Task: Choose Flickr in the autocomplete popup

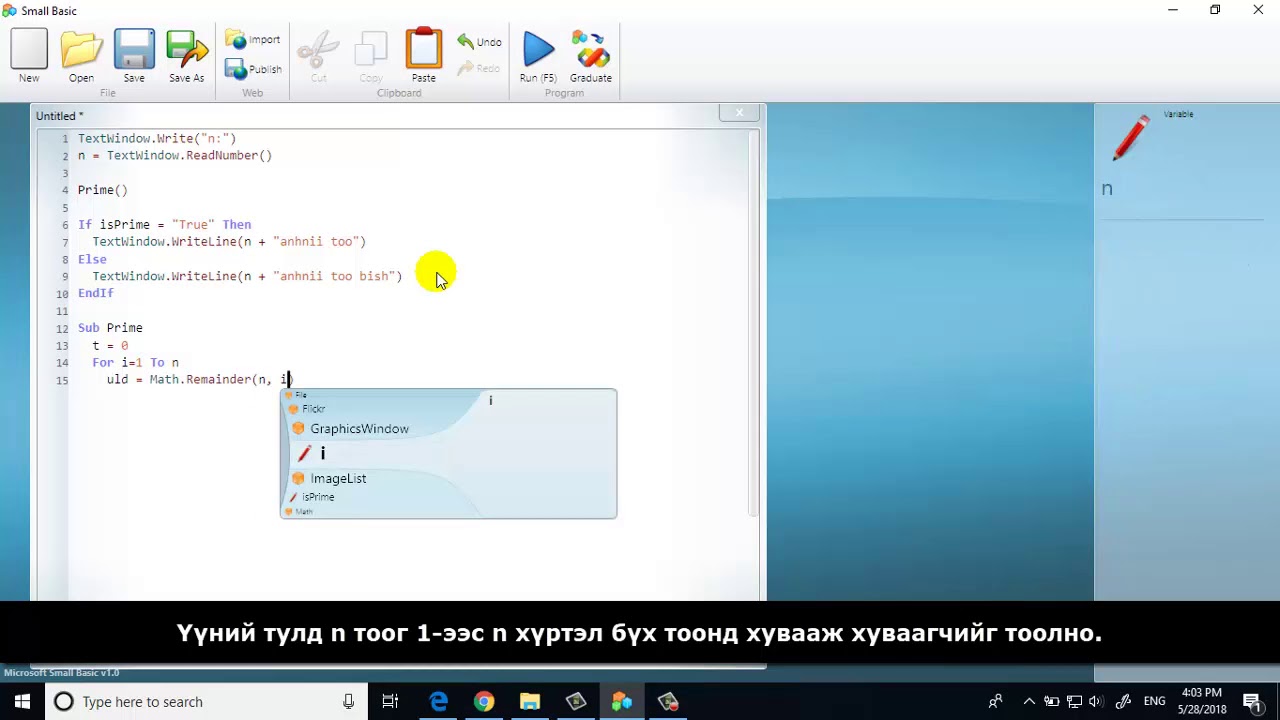Action: pos(313,409)
